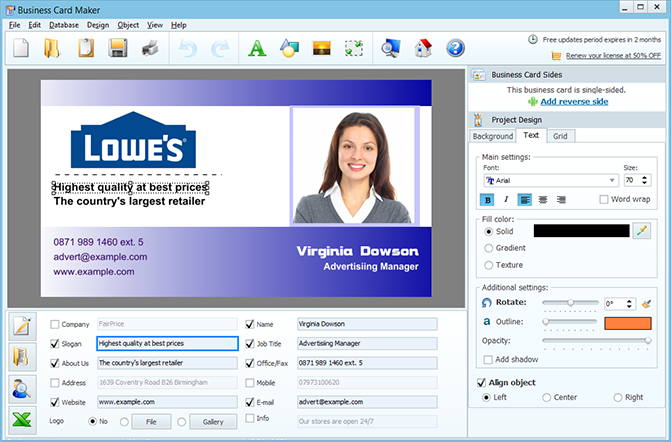Click the search person sidebar icon

[22, 389]
